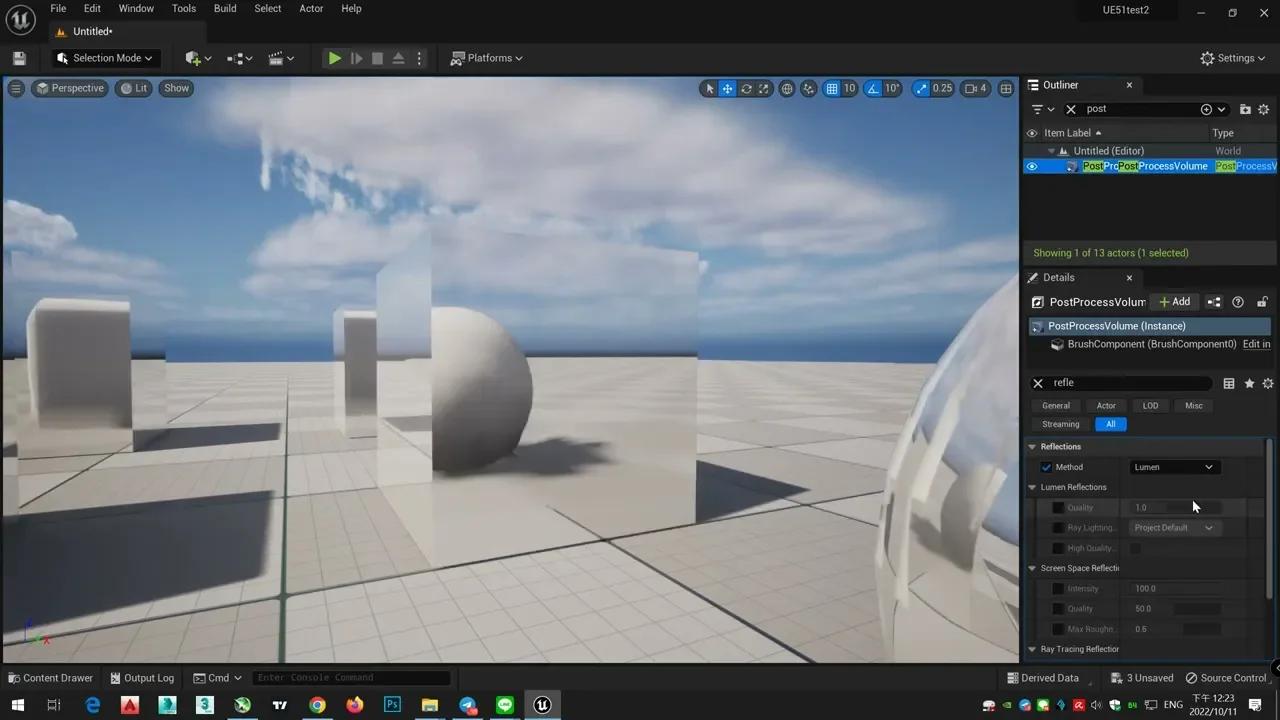This screenshot has width=1280, height=720.
Task: Click the Add button in Details panel
Action: [1174, 302]
